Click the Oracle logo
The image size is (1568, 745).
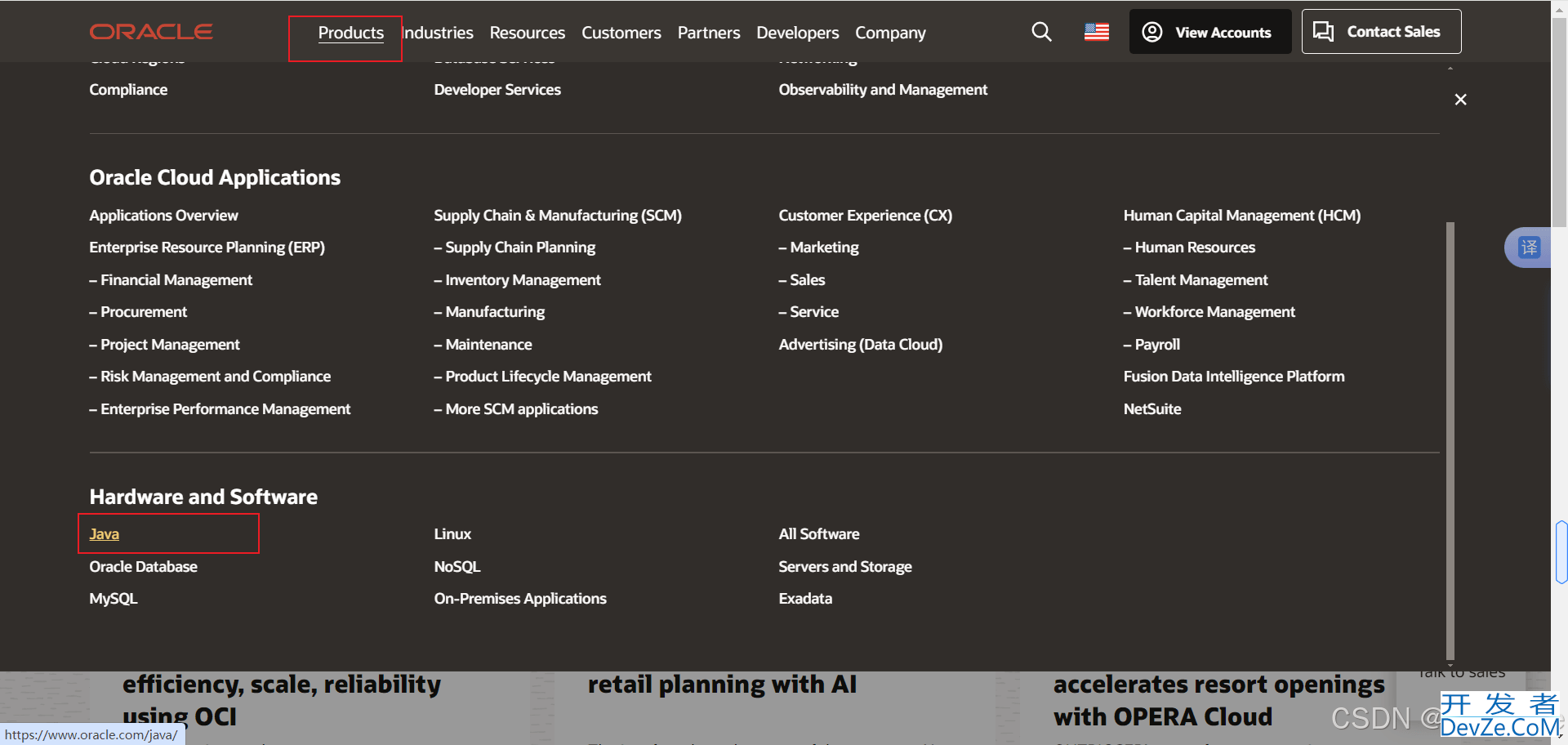coord(151,32)
